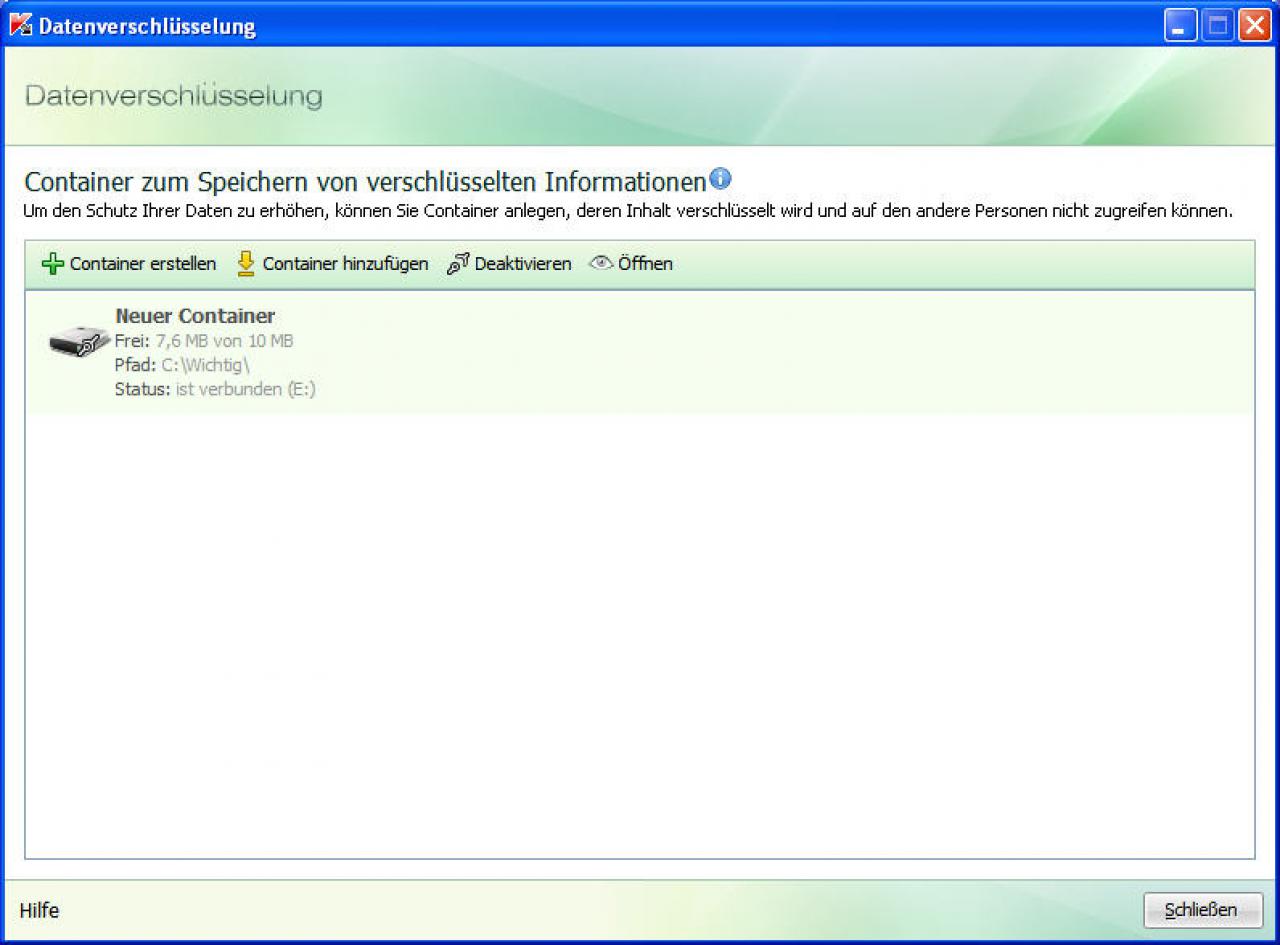
Task: Click the eye icon next to Öffnen
Action: click(x=600, y=264)
